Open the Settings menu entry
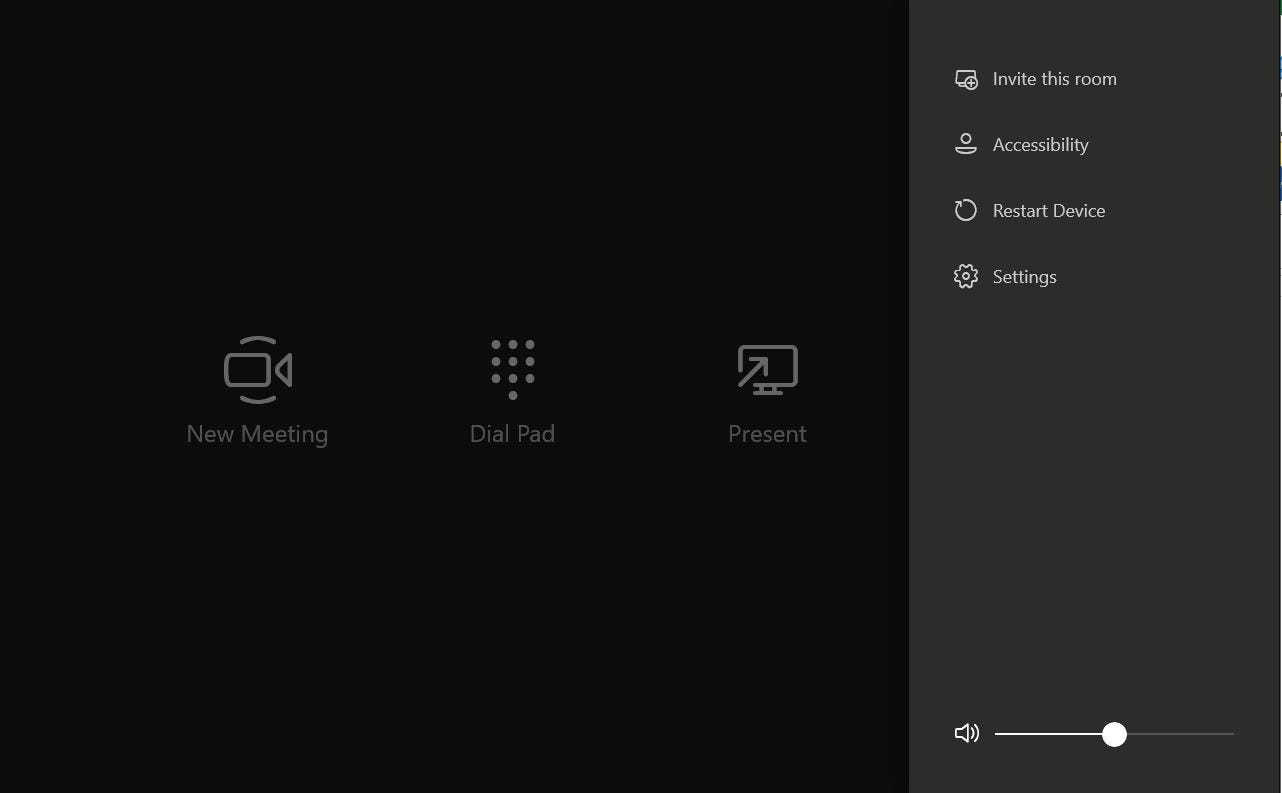Image resolution: width=1282 pixels, height=793 pixels. click(1006, 277)
